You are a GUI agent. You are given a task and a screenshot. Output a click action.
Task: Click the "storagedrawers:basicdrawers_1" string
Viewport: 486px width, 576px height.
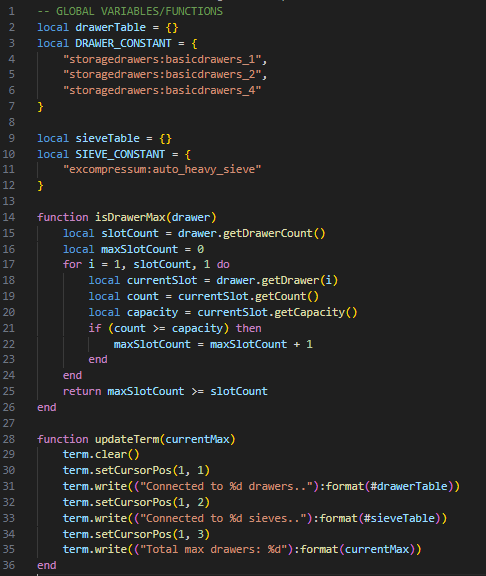tap(162, 59)
